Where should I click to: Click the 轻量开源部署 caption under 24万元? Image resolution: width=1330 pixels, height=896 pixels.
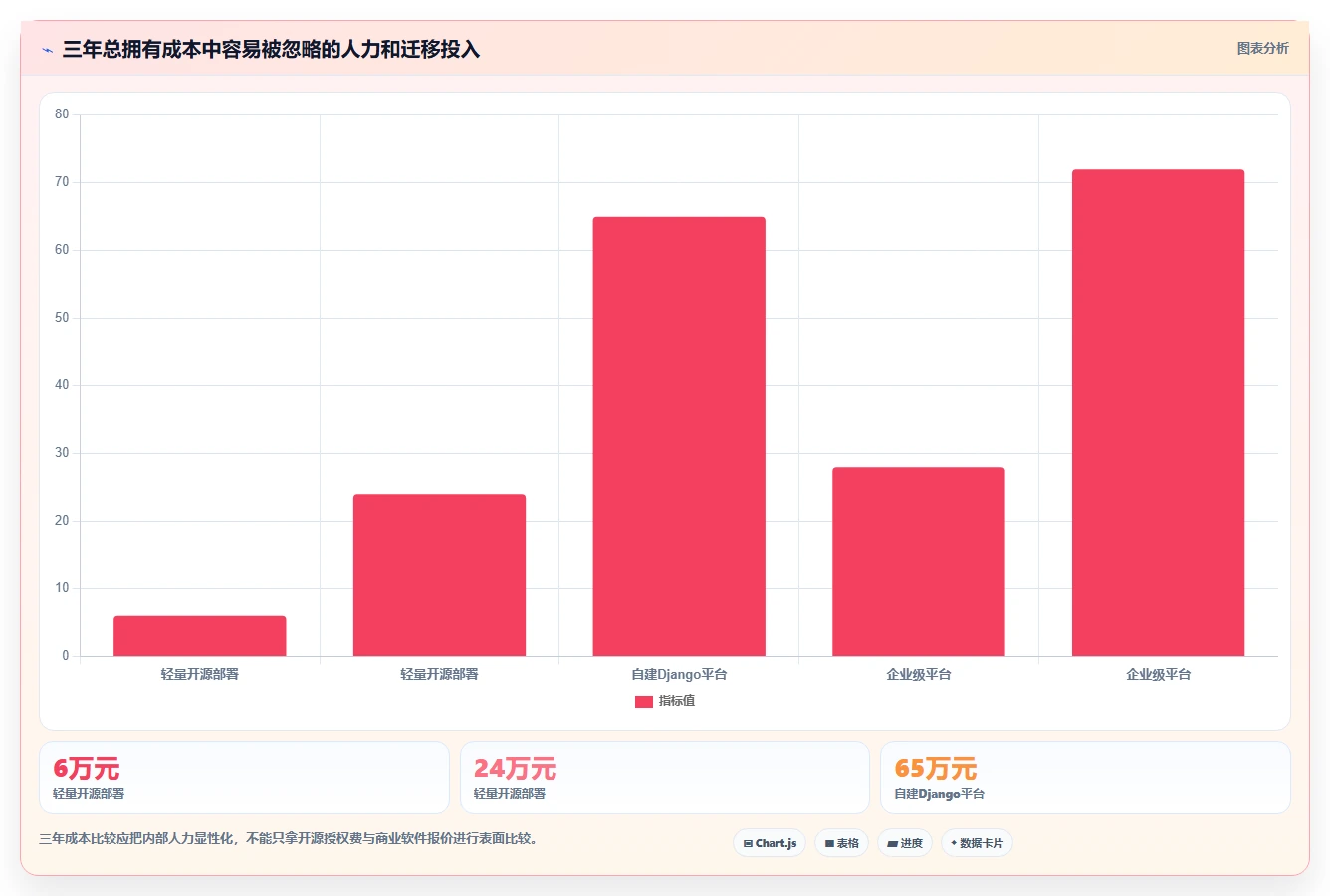(x=510, y=794)
